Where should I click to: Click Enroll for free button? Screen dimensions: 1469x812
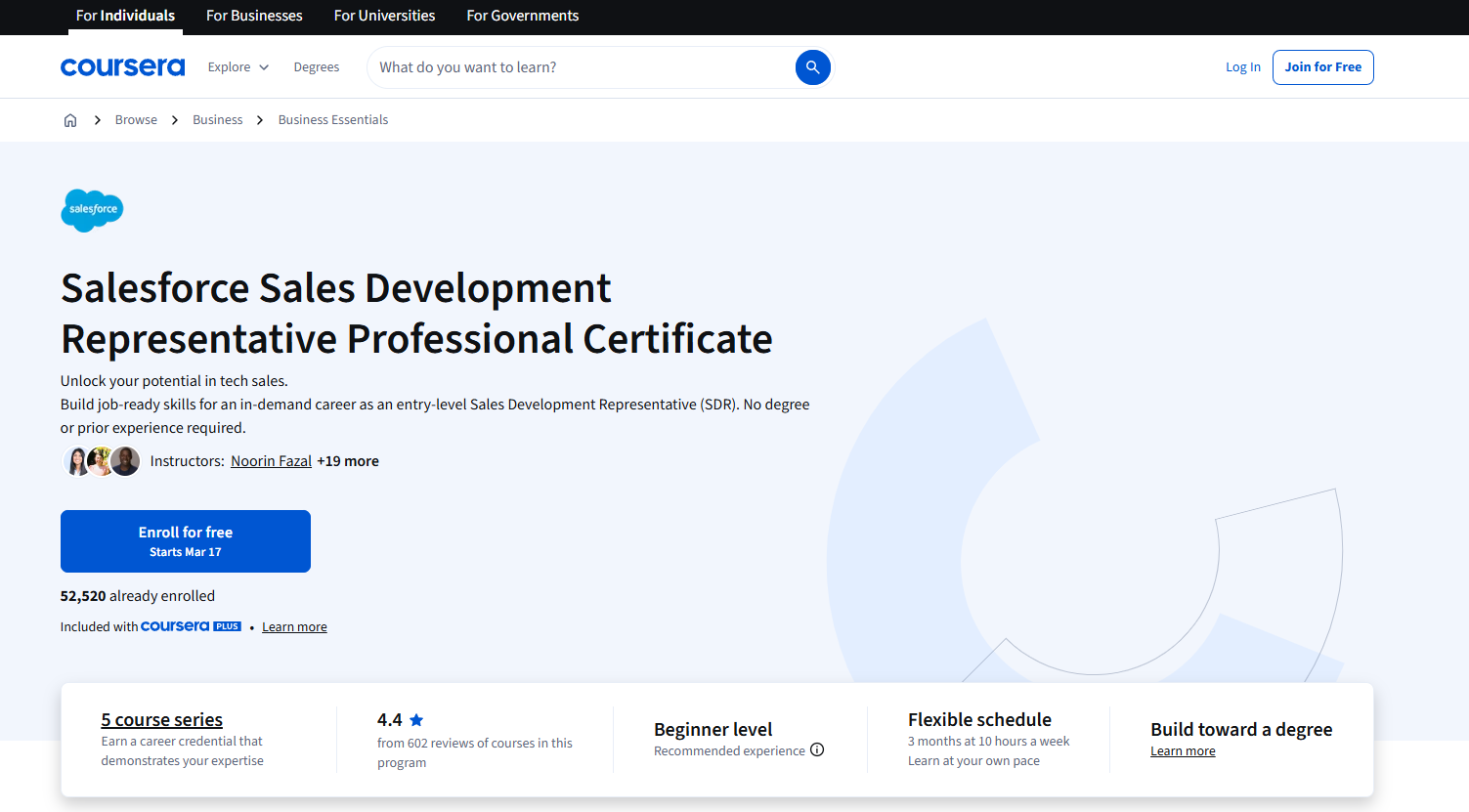[186, 541]
